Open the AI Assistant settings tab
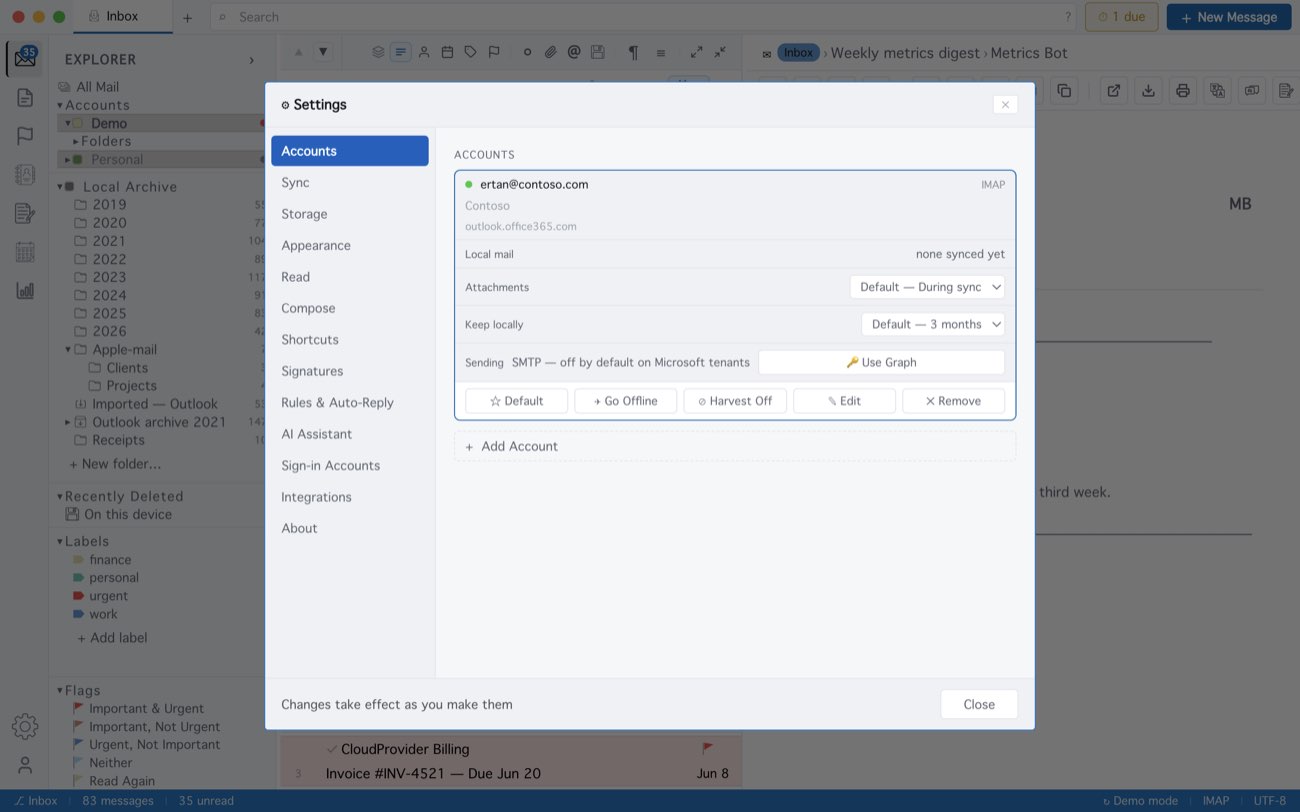Screen dimensions: 1300x812 click(x=350, y=434)
